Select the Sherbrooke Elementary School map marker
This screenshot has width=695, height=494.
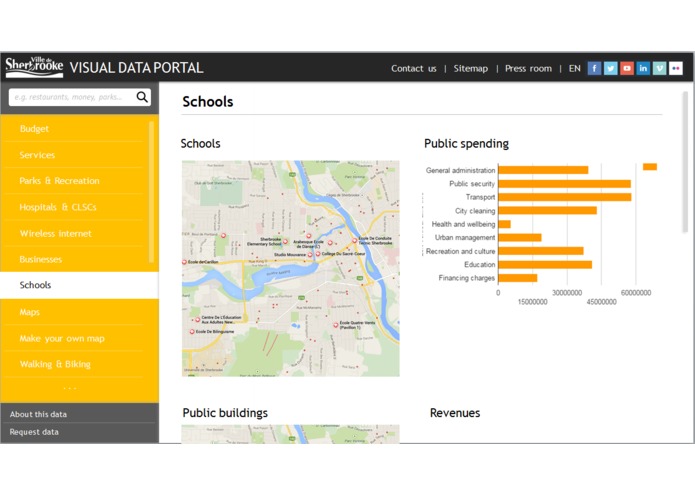285,241
